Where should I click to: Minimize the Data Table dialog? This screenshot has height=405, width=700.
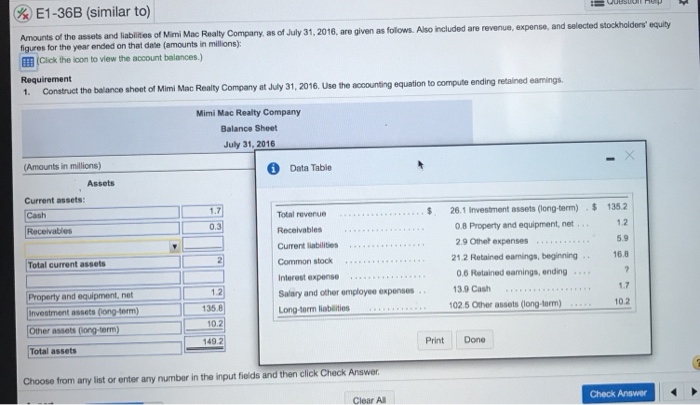point(610,159)
